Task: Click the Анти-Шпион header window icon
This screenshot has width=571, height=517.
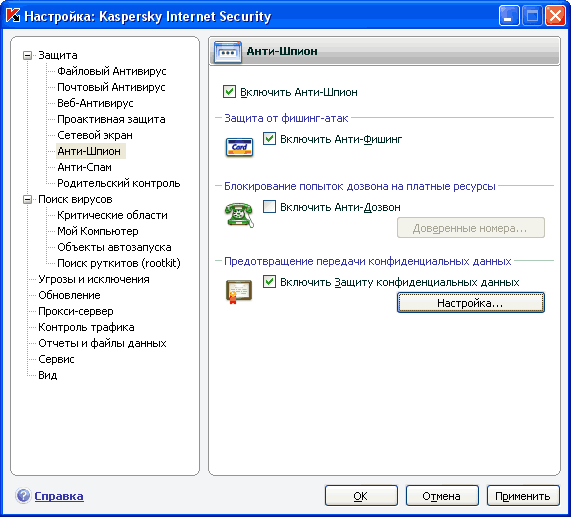Action: click(x=228, y=52)
